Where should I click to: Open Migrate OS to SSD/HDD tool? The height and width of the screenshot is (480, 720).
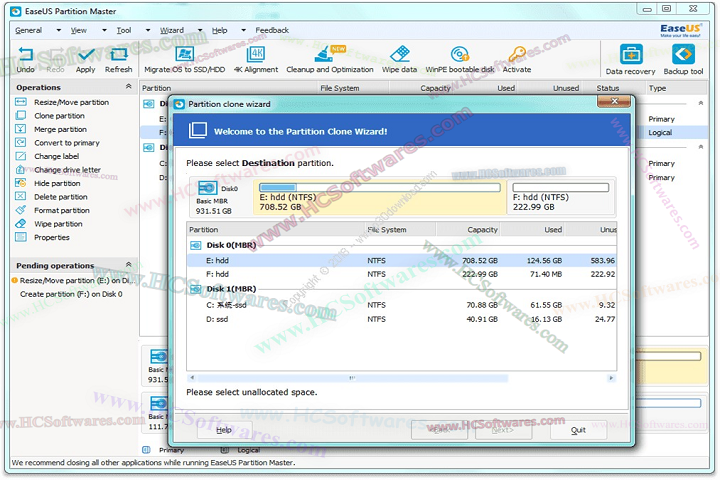point(185,60)
